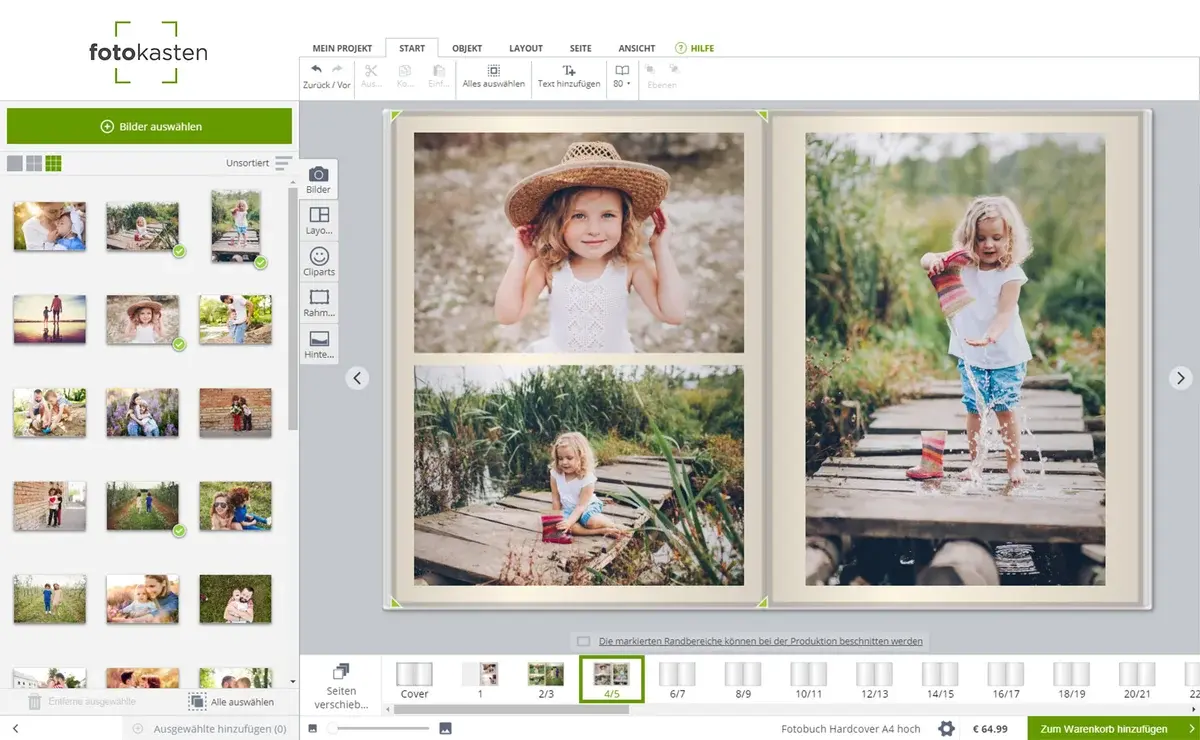The width and height of the screenshot is (1200, 740).
Task: Click the large image zoom-in icon
Action: [x=445, y=728]
